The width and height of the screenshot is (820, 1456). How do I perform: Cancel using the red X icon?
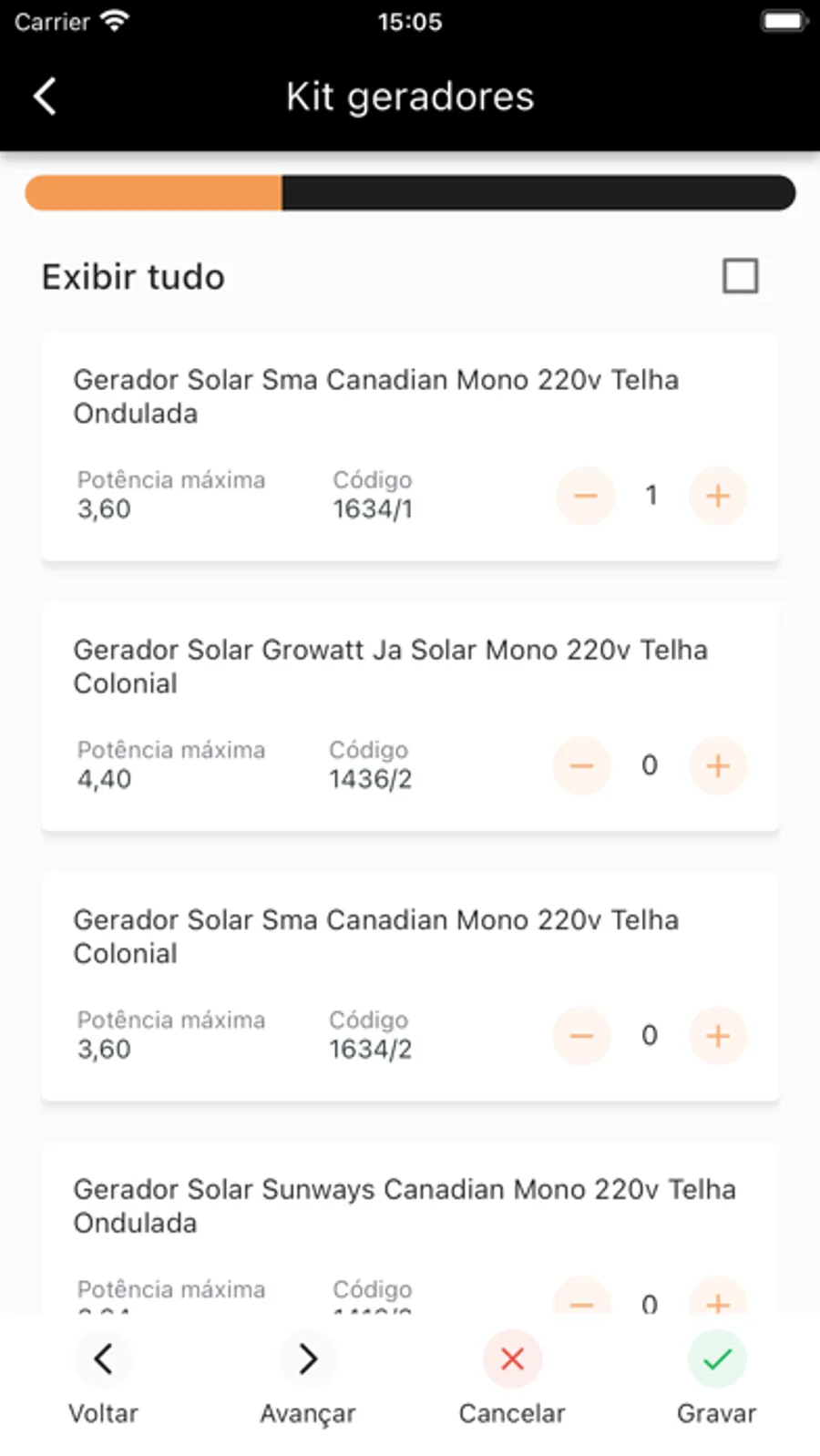pyautogui.click(x=512, y=1359)
